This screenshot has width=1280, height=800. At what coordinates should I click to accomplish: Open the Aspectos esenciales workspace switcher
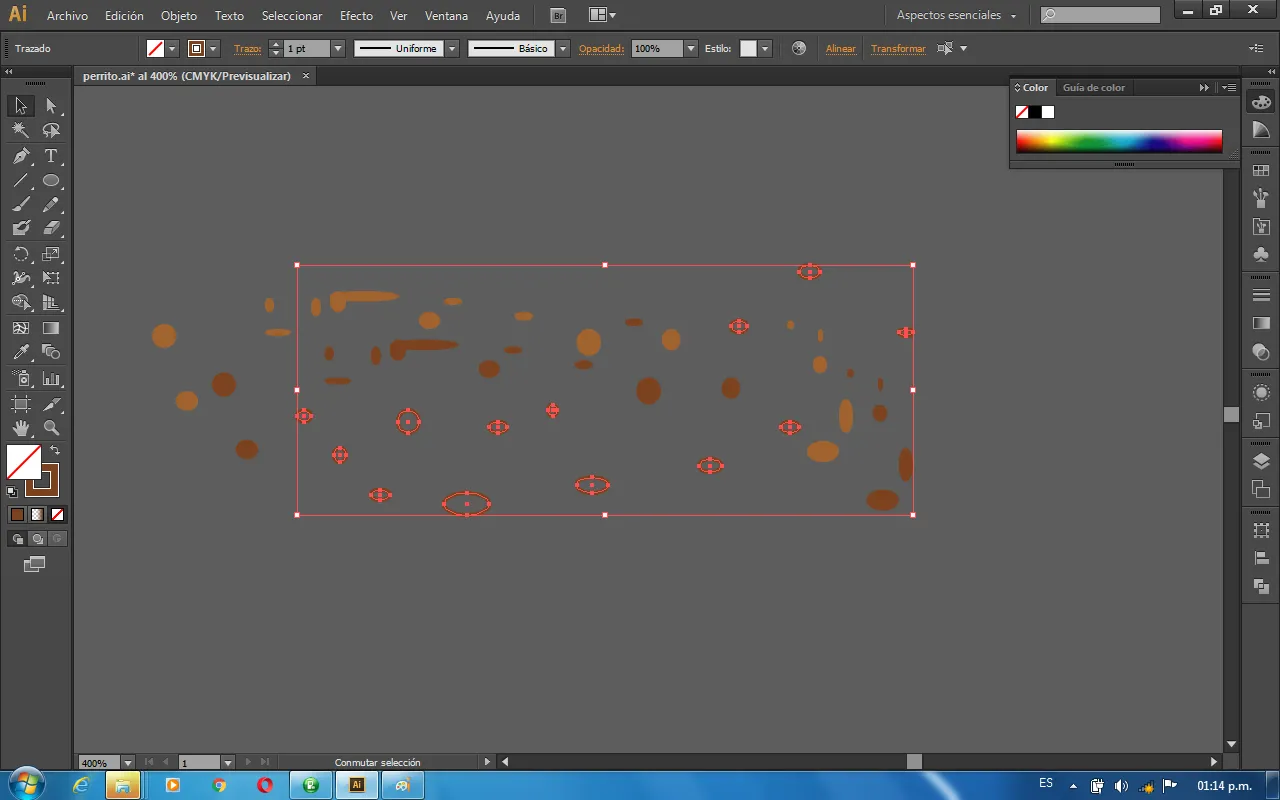point(956,16)
